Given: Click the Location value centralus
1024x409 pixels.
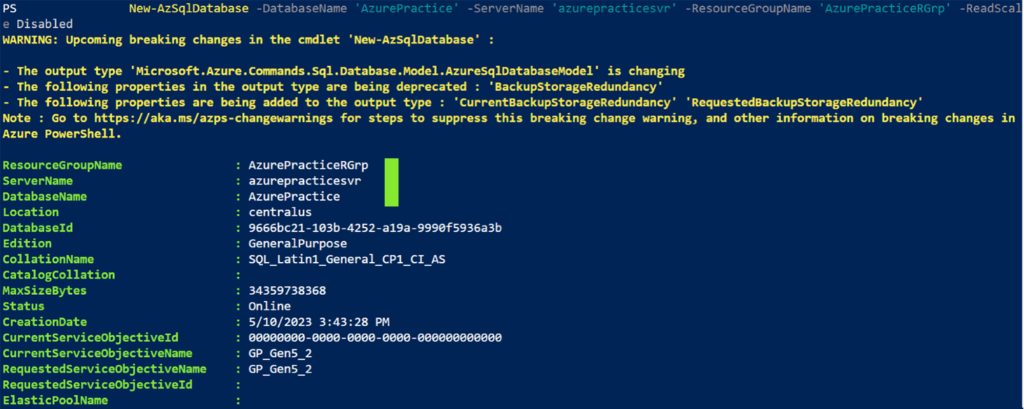Looking at the screenshot, I should (x=280, y=212).
